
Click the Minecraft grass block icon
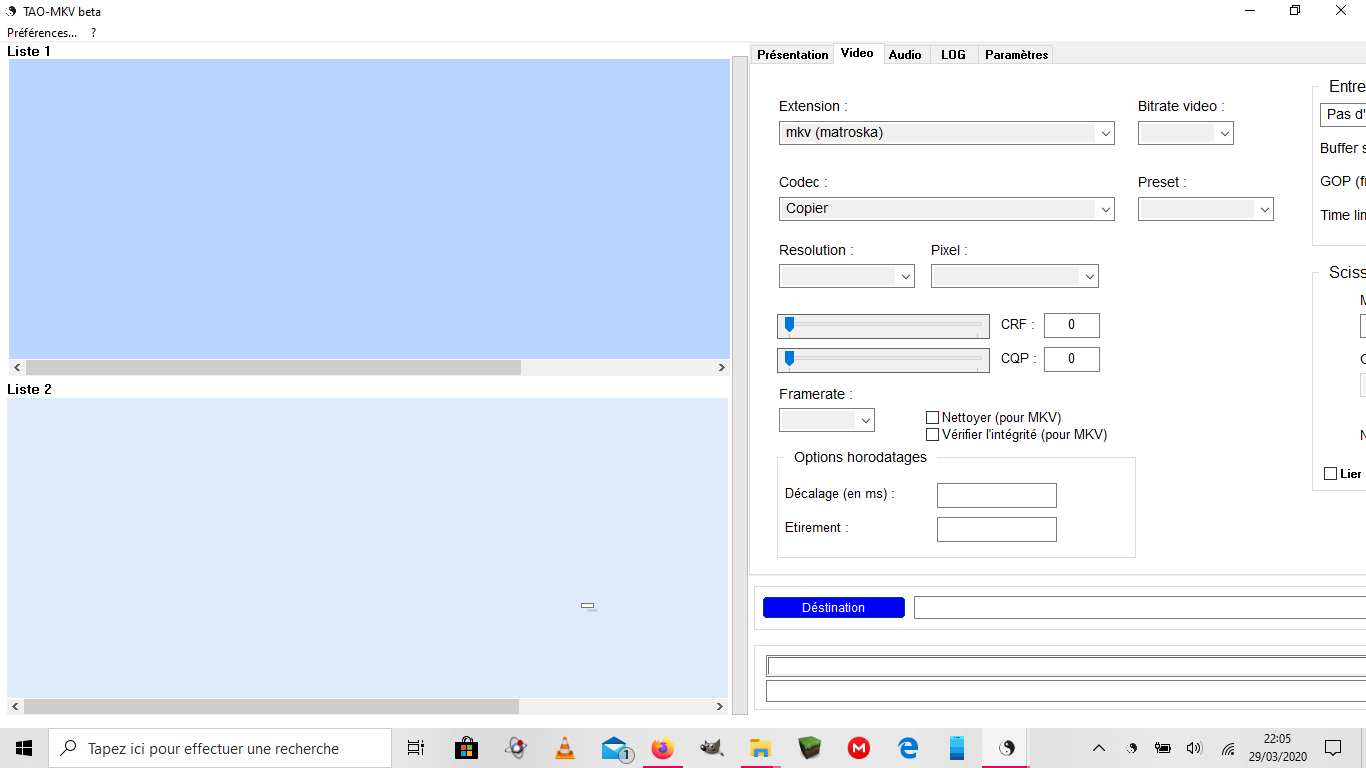(809, 748)
